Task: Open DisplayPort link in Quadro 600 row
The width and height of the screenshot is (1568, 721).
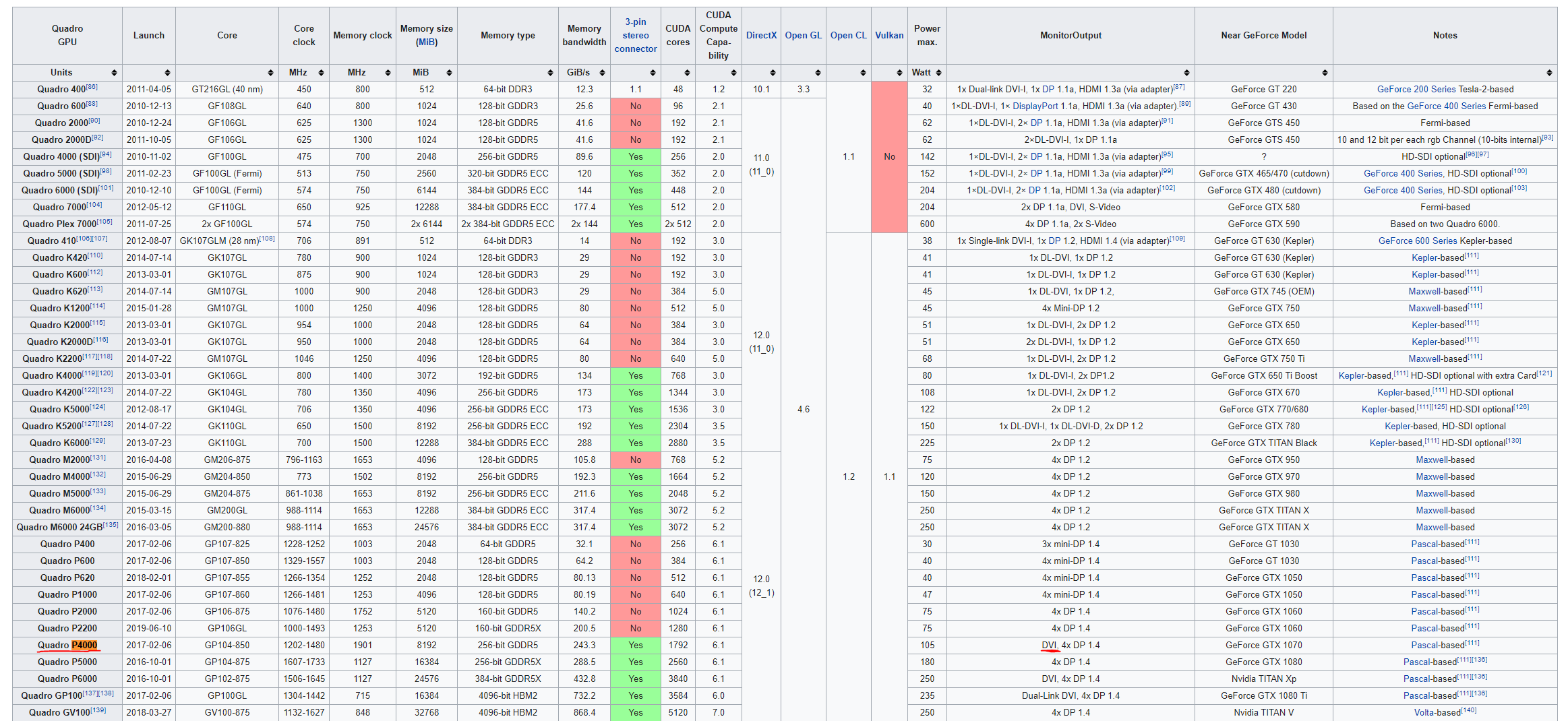Action: click(1035, 106)
